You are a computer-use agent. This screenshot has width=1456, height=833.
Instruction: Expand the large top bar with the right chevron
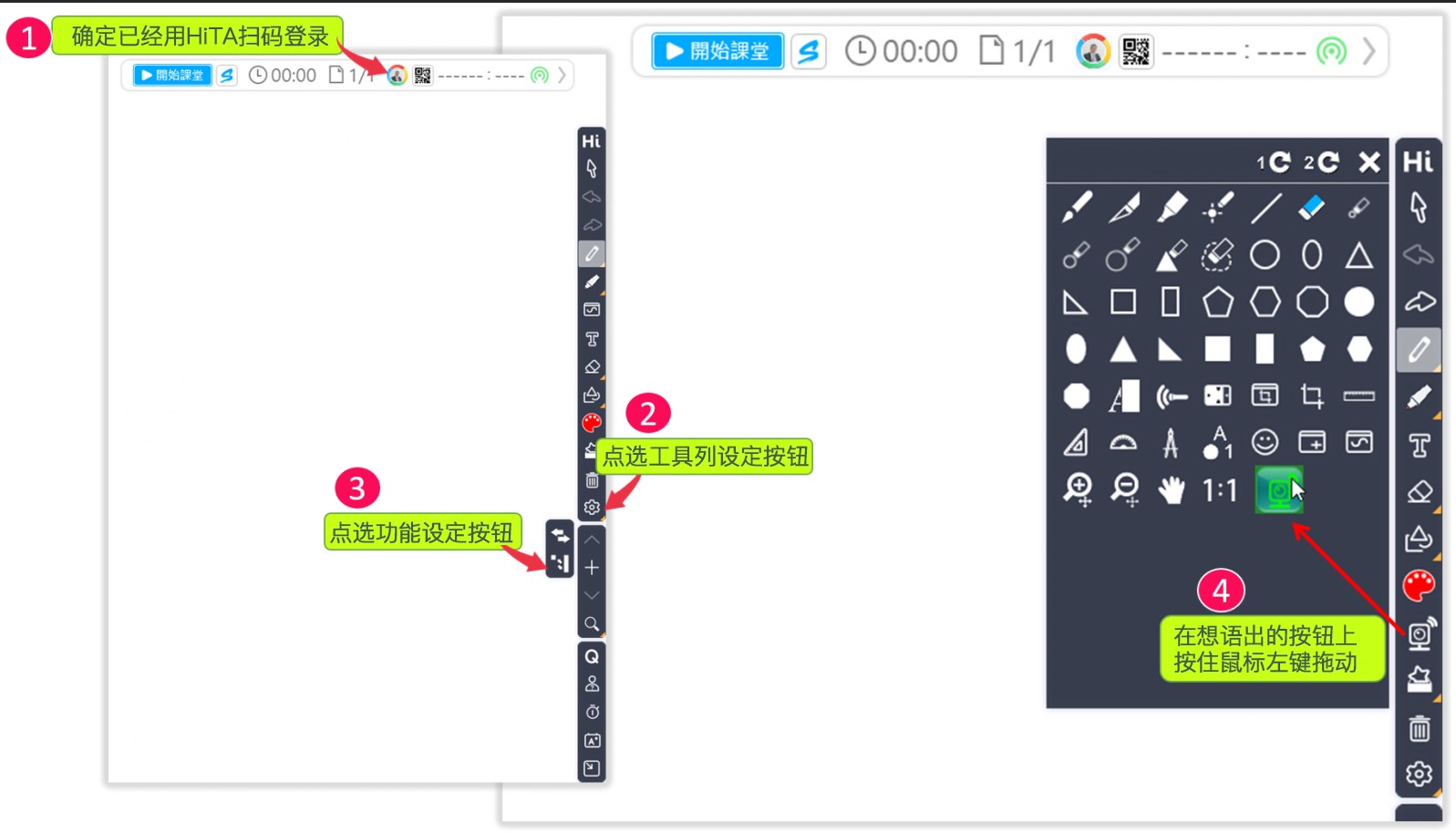pyautogui.click(x=1368, y=52)
